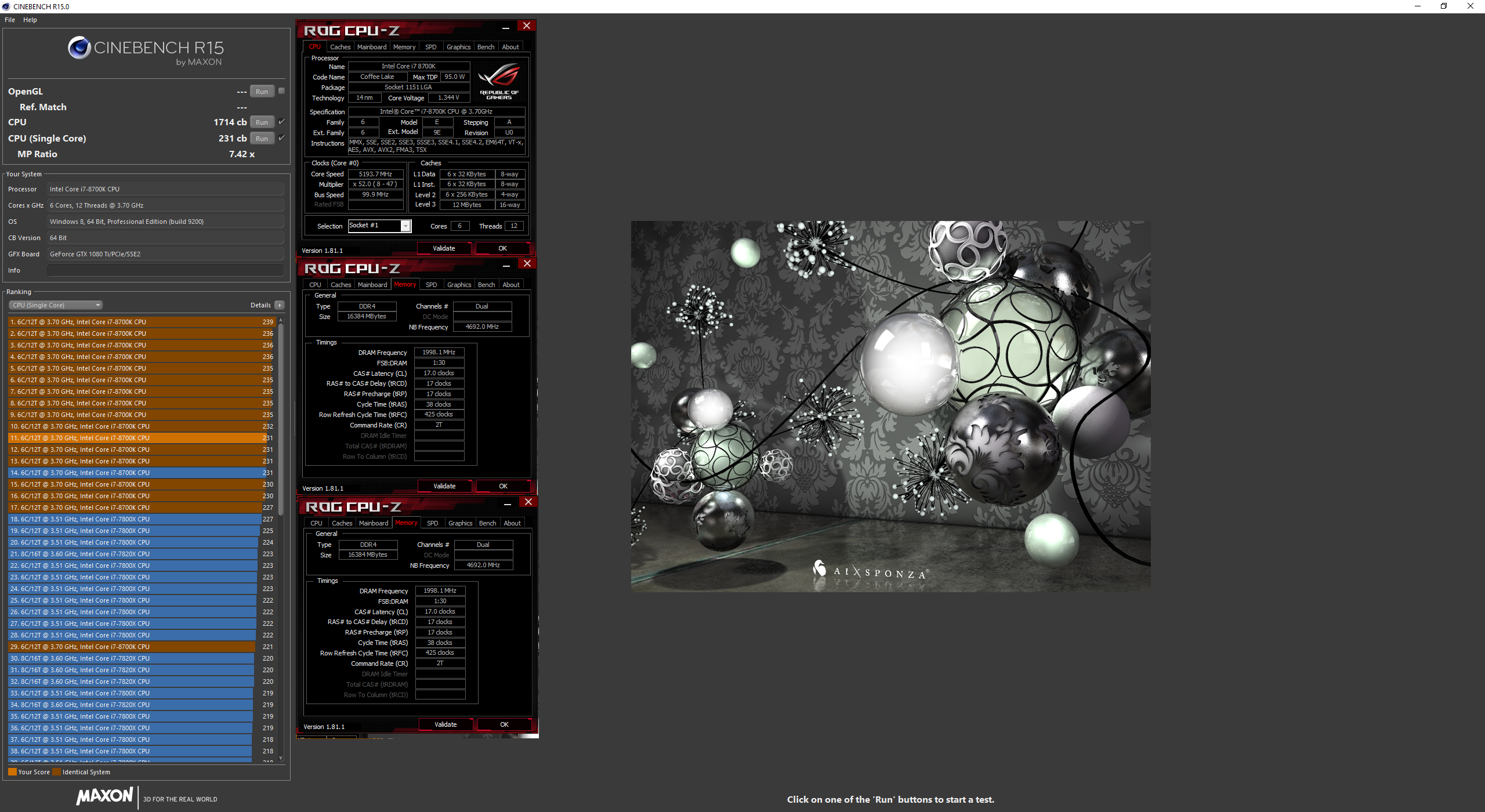The width and height of the screenshot is (1485, 812).
Task: Click Validate in the middle CPU-Z window
Action: tap(444, 486)
